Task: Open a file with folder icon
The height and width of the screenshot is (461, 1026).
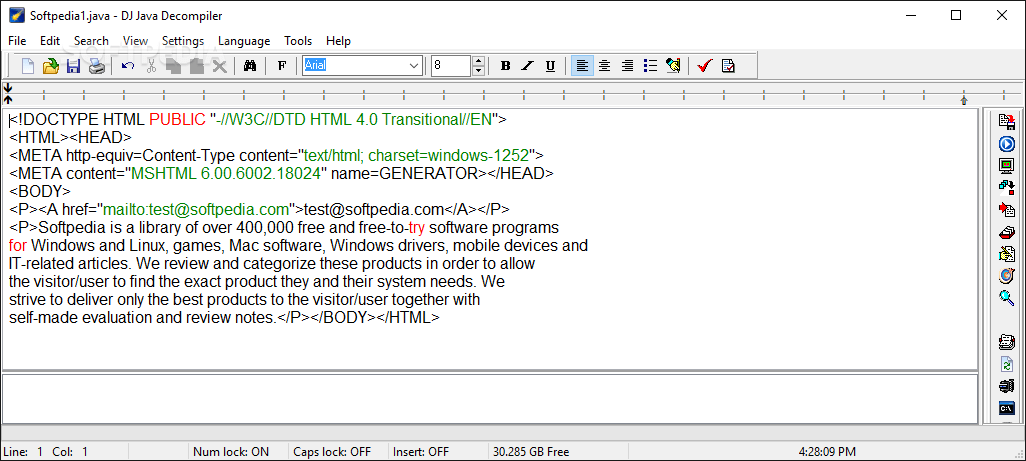Action: point(51,66)
